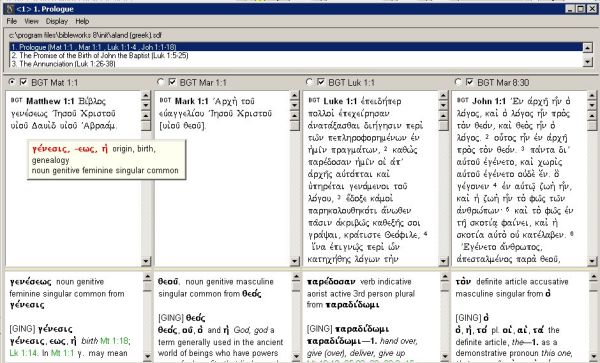The width and height of the screenshot is (600, 363).
Task: Follow the green 'Mt 1:18' reference link
Action: pyautogui.click(x=114, y=341)
